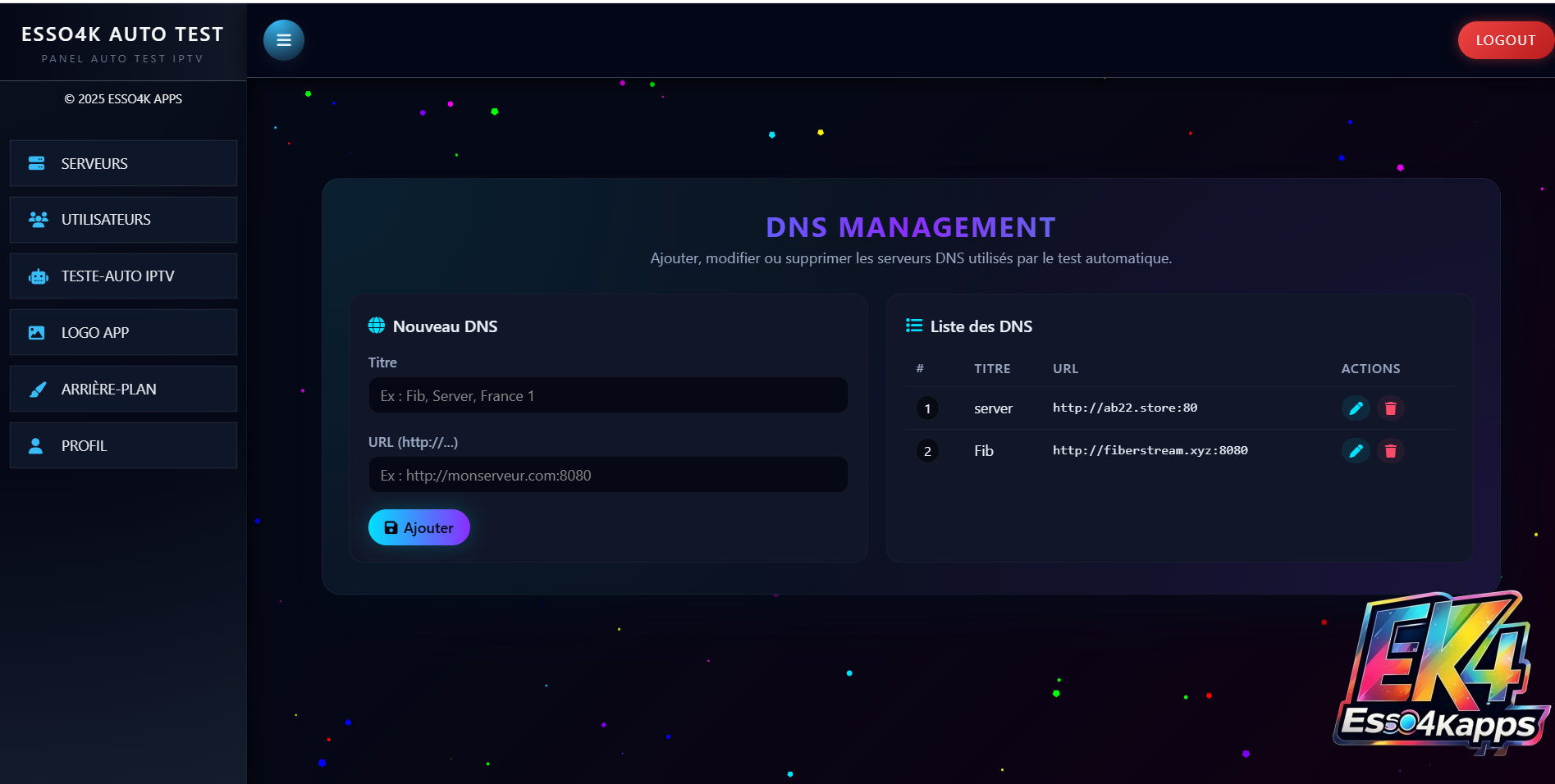The width and height of the screenshot is (1555, 784).
Task: Toggle sidebar with the hamburger menu button
Action: point(284,40)
